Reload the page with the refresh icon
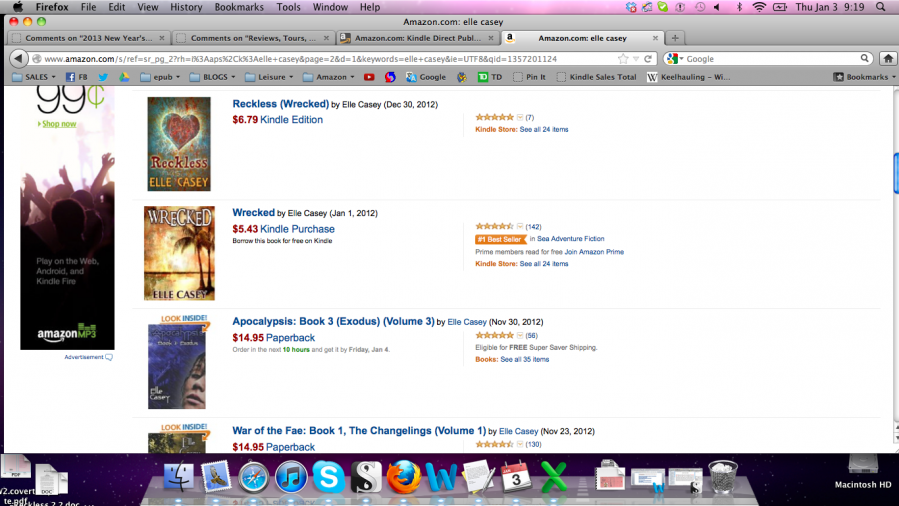This screenshot has width=899, height=506. point(648,58)
